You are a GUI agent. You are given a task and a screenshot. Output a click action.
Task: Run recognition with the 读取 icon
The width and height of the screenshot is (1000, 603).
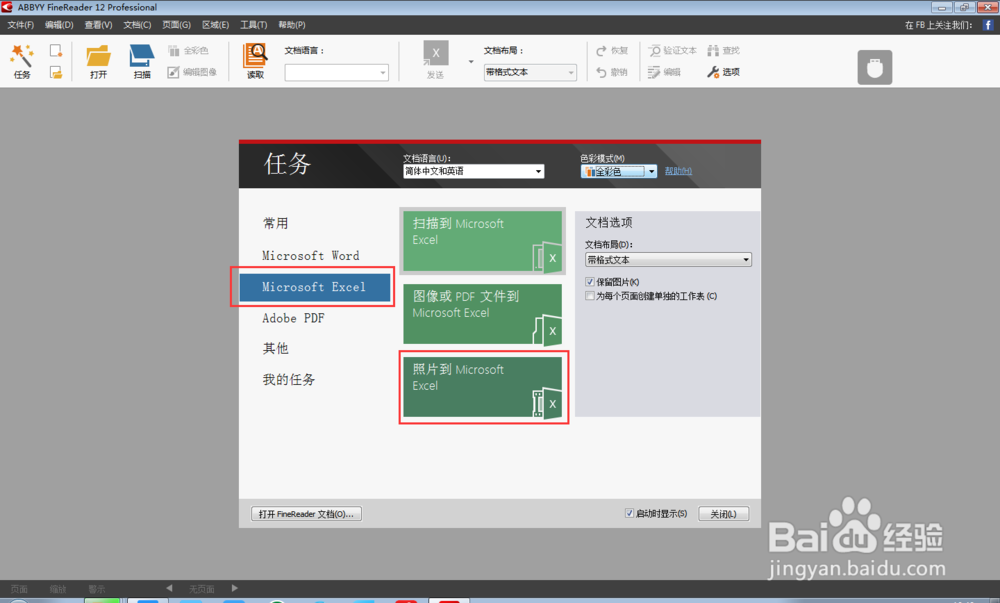coord(255,55)
